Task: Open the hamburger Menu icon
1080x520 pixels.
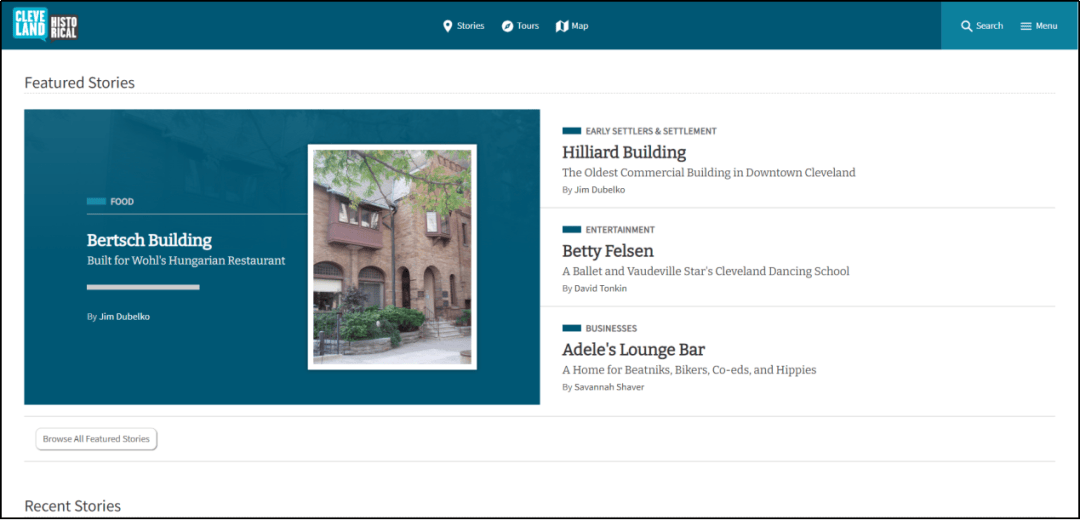Action: (x=1026, y=26)
